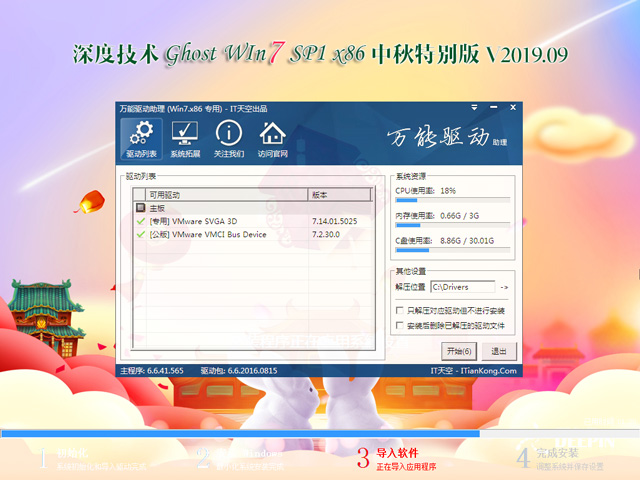The image size is (640, 480).
Task: Click the 万能驱动 助理 logo text
Action: (x=447, y=137)
